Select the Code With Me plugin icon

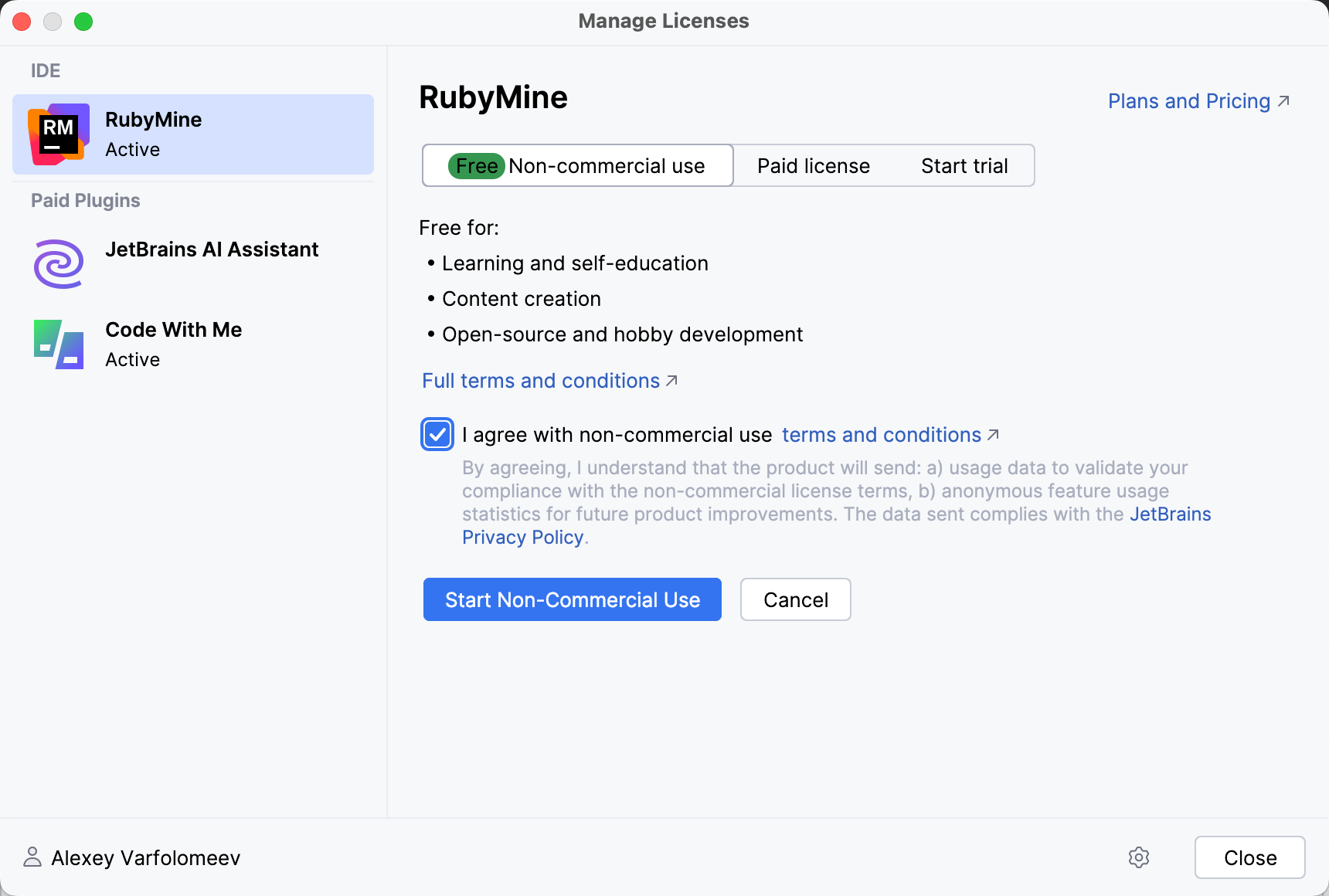pos(57,344)
